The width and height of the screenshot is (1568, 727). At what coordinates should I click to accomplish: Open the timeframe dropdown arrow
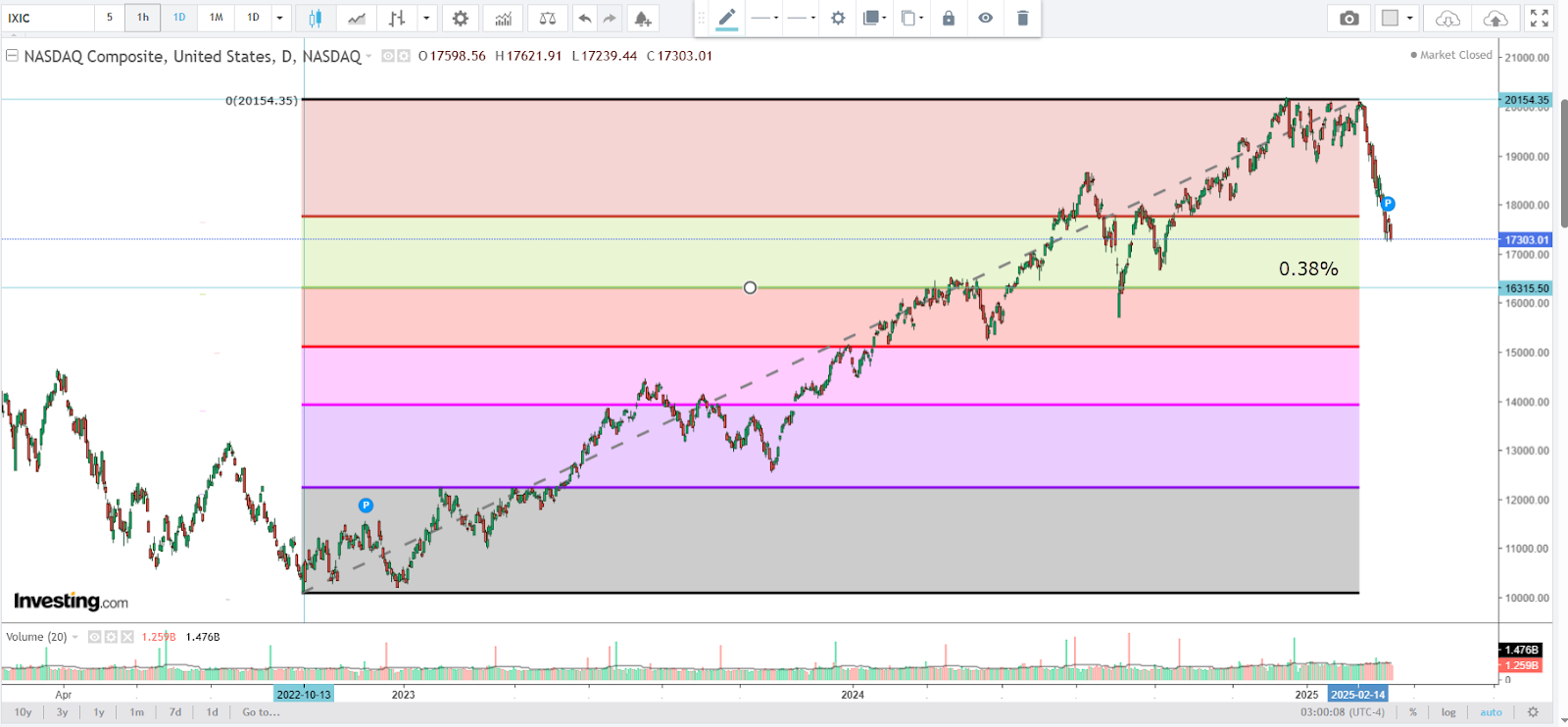click(280, 18)
